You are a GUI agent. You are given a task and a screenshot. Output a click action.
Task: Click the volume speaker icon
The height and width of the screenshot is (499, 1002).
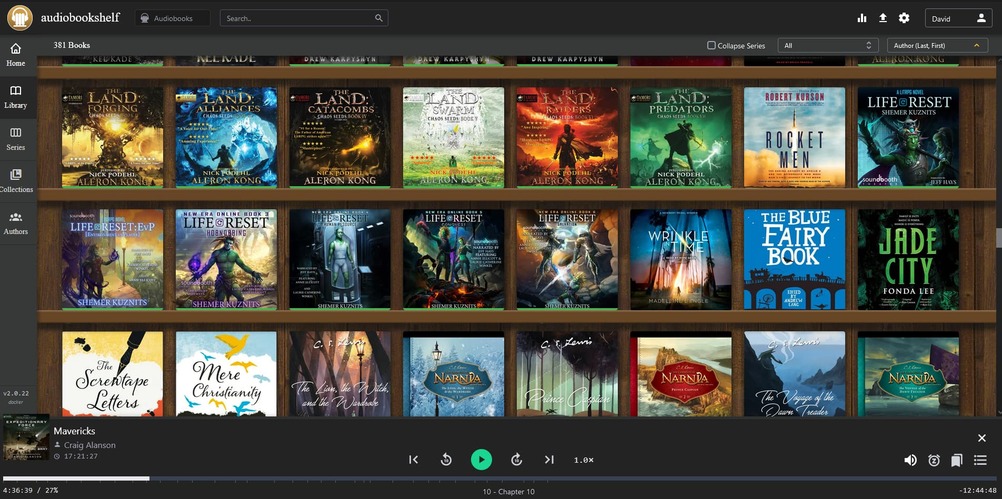[911, 460]
